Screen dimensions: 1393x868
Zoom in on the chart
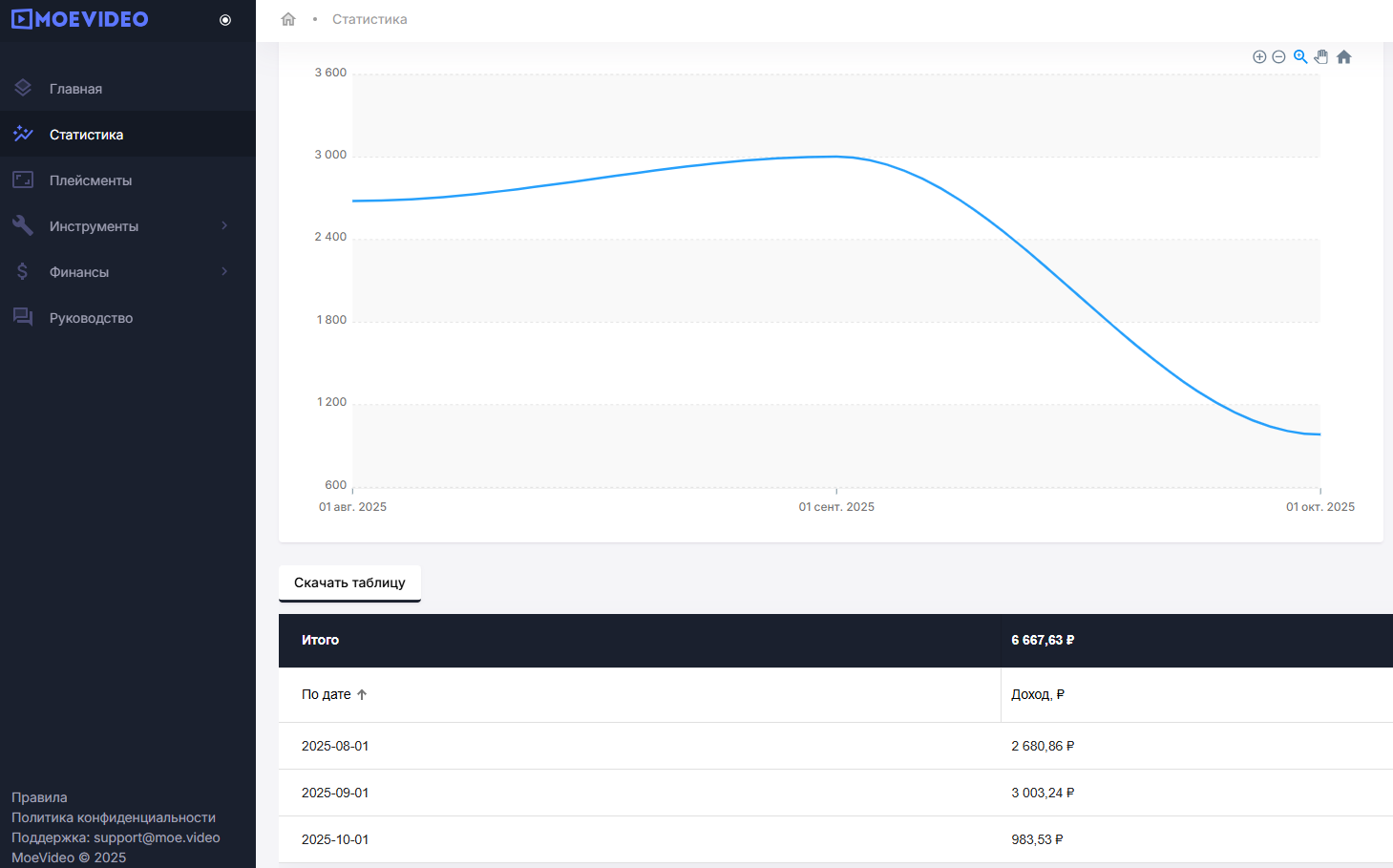pos(1259,57)
